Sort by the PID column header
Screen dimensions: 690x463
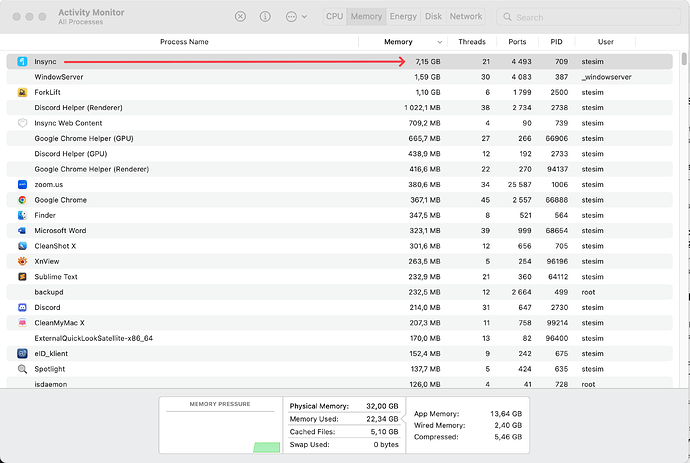(x=556, y=42)
